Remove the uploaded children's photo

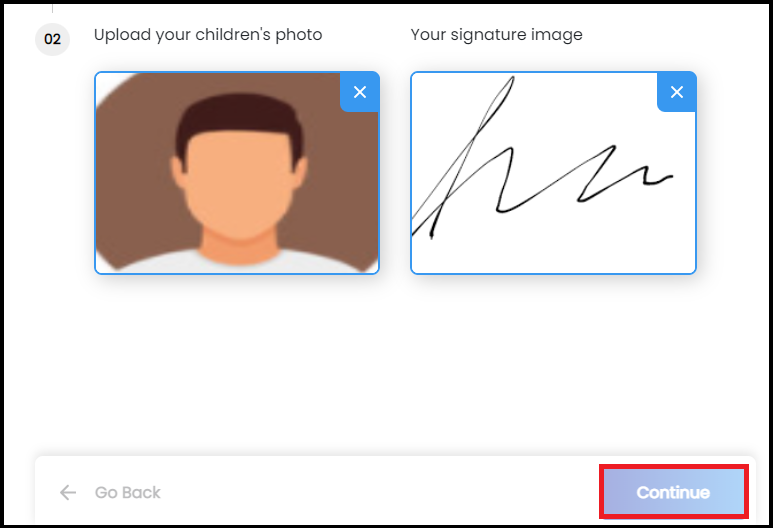click(359, 92)
